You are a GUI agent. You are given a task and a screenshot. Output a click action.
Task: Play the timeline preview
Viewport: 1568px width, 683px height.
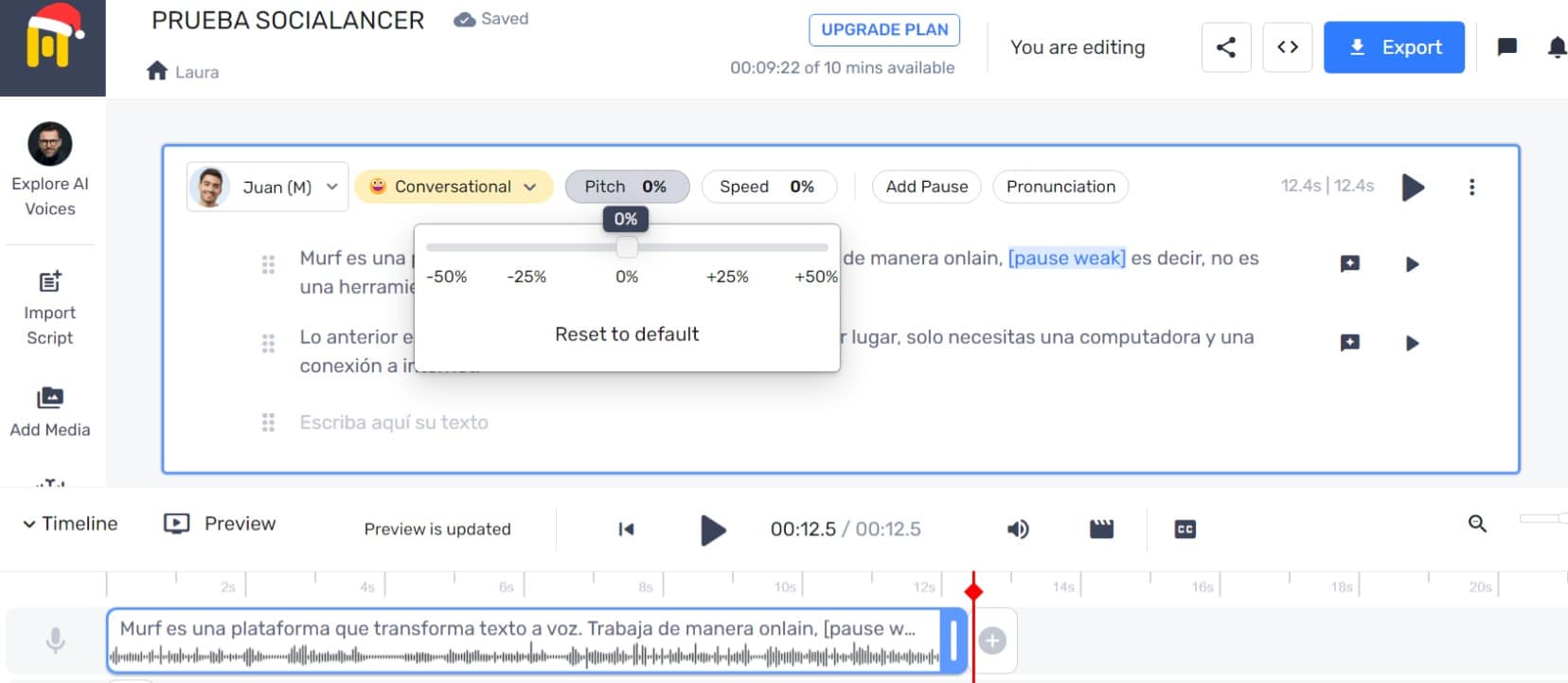[713, 530]
